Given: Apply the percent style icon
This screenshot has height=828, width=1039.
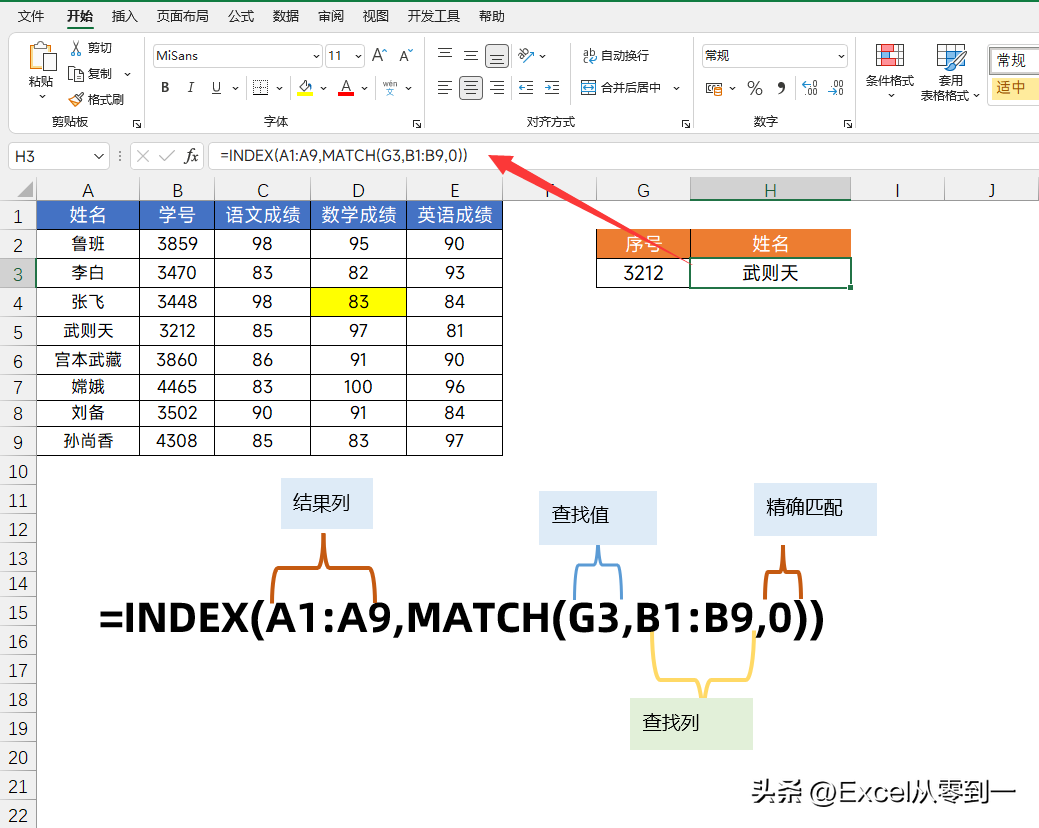Looking at the screenshot, I should (755, 88).
